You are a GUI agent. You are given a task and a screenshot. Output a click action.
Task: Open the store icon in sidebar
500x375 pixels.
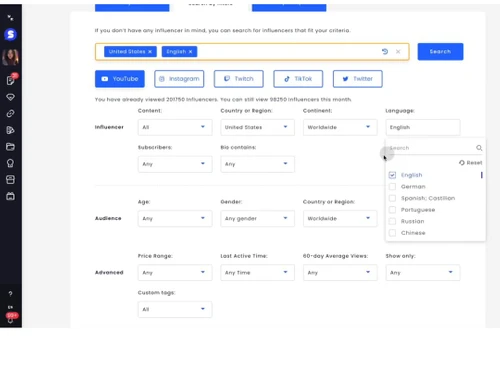10,180
